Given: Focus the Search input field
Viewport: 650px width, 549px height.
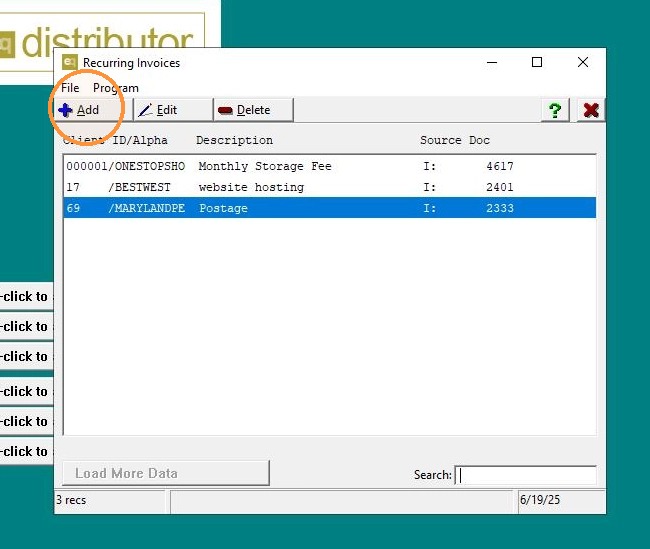Looking at the screenshot, I should tap(526, 475).
